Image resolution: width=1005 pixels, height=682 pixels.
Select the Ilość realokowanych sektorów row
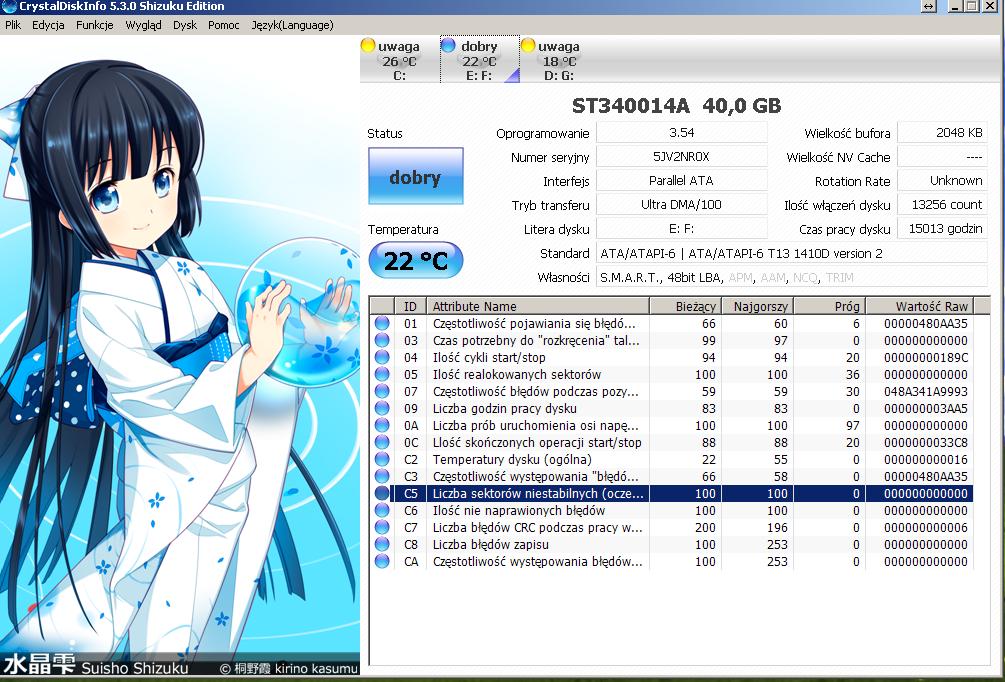pyautogui.click(x=672, y=374)
